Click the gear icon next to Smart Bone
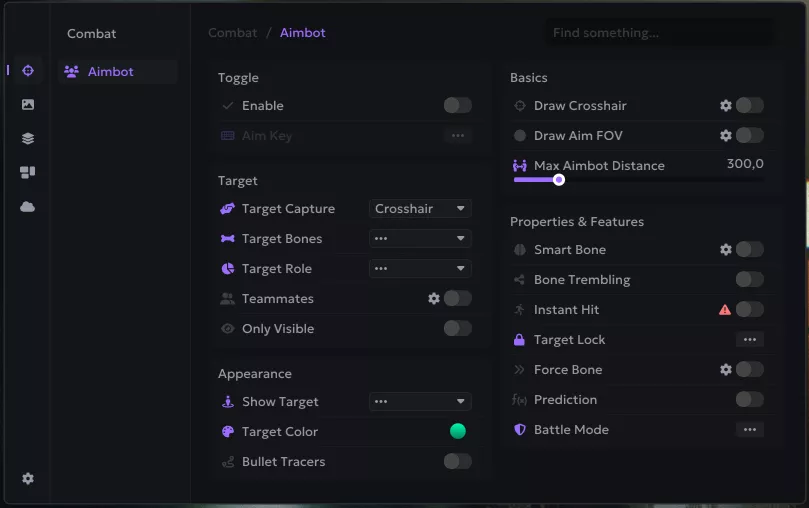809x508 pixels. tap(726, 250)
